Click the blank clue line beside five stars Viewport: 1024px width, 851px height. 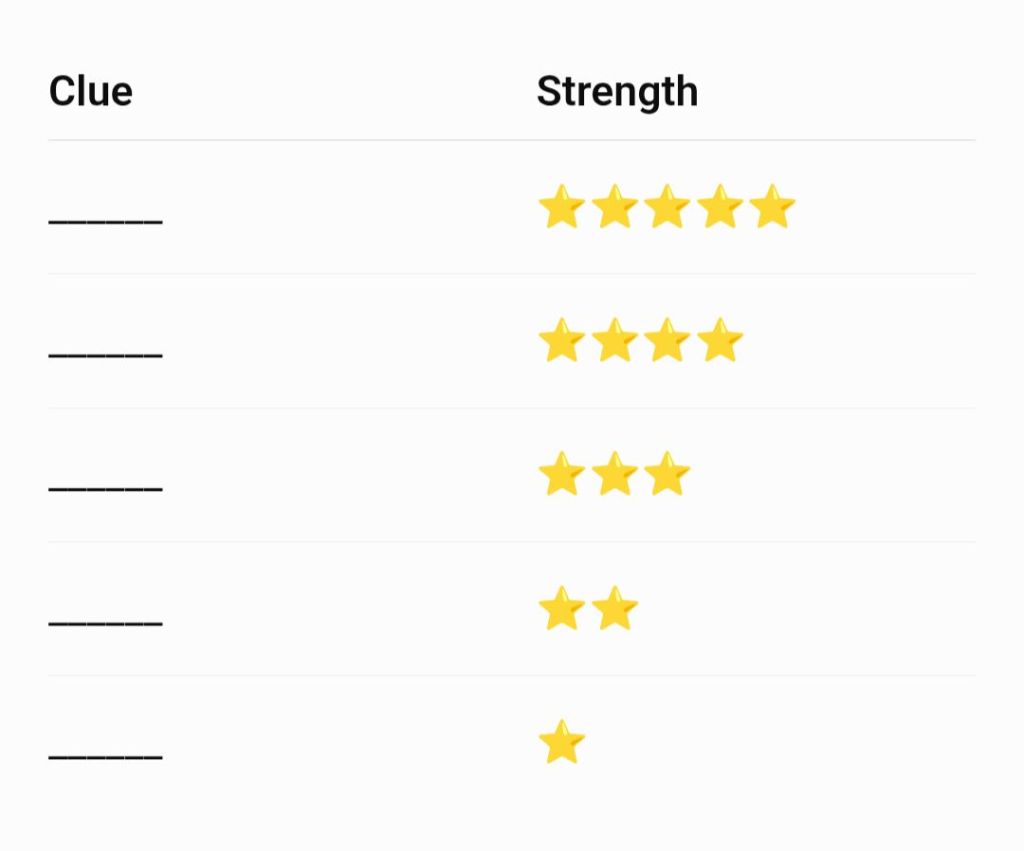click(105, 222)
